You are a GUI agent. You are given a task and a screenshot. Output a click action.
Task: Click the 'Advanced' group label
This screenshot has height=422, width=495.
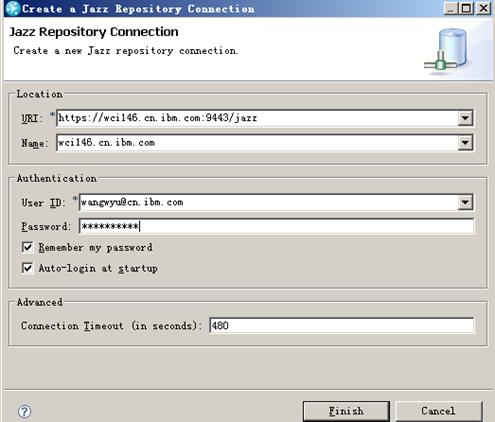(x=39, y=302)
